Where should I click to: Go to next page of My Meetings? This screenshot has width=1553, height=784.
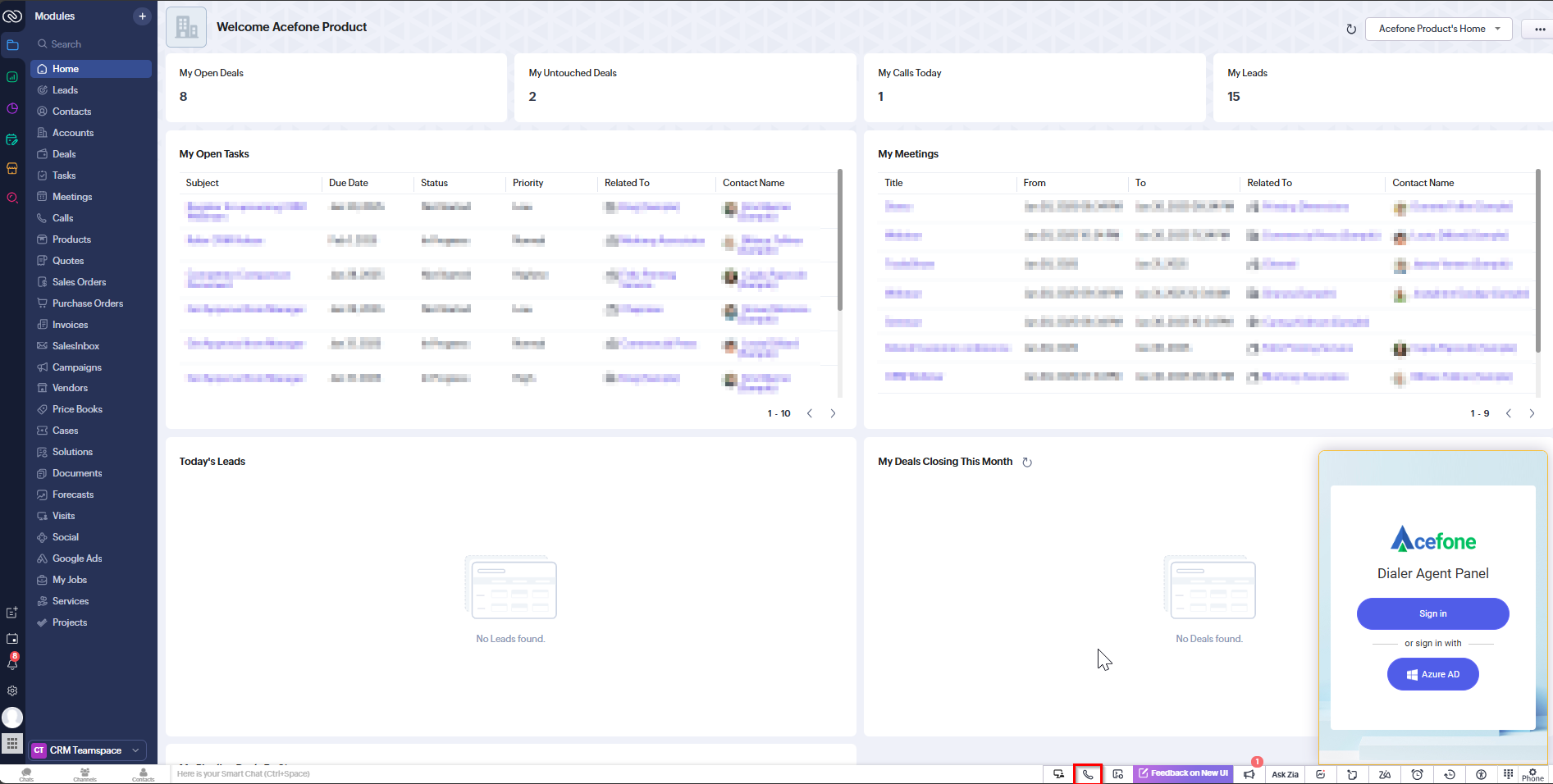pyautogui.click(x=1532, y=413)
